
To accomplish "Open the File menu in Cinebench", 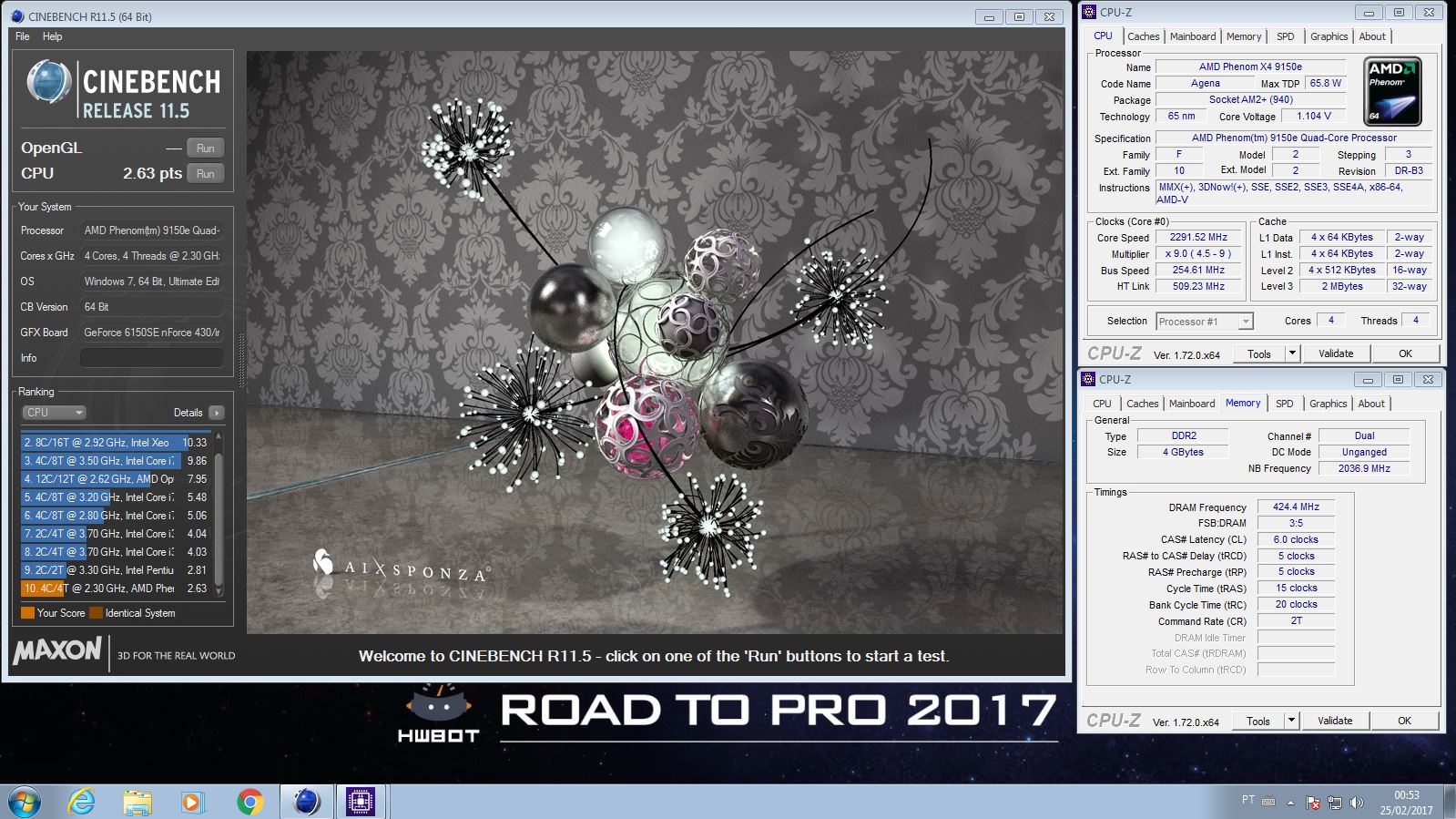I will 23,36.
